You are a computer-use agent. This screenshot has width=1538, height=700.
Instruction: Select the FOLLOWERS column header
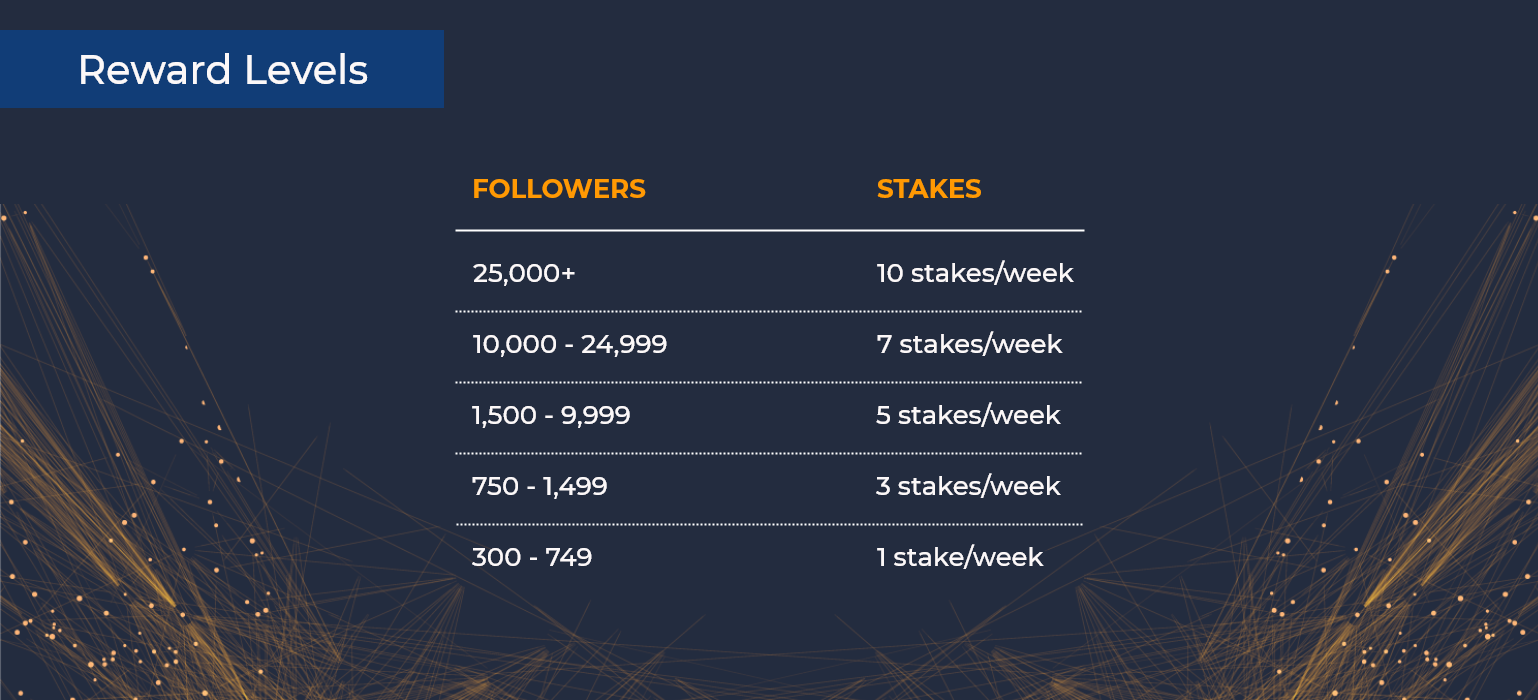pyautogui.click(x=559, y=189)
